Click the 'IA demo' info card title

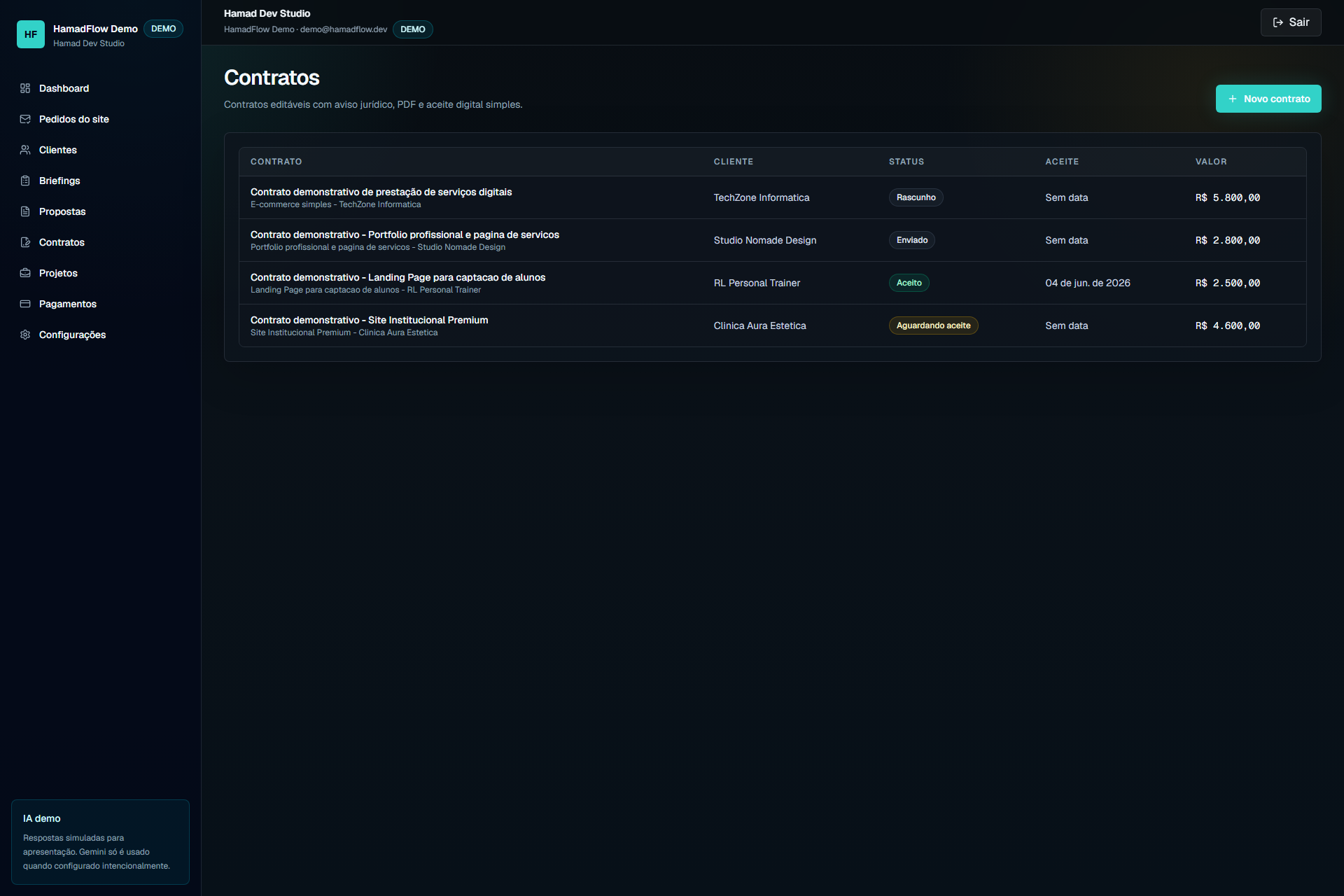(41, 818)
